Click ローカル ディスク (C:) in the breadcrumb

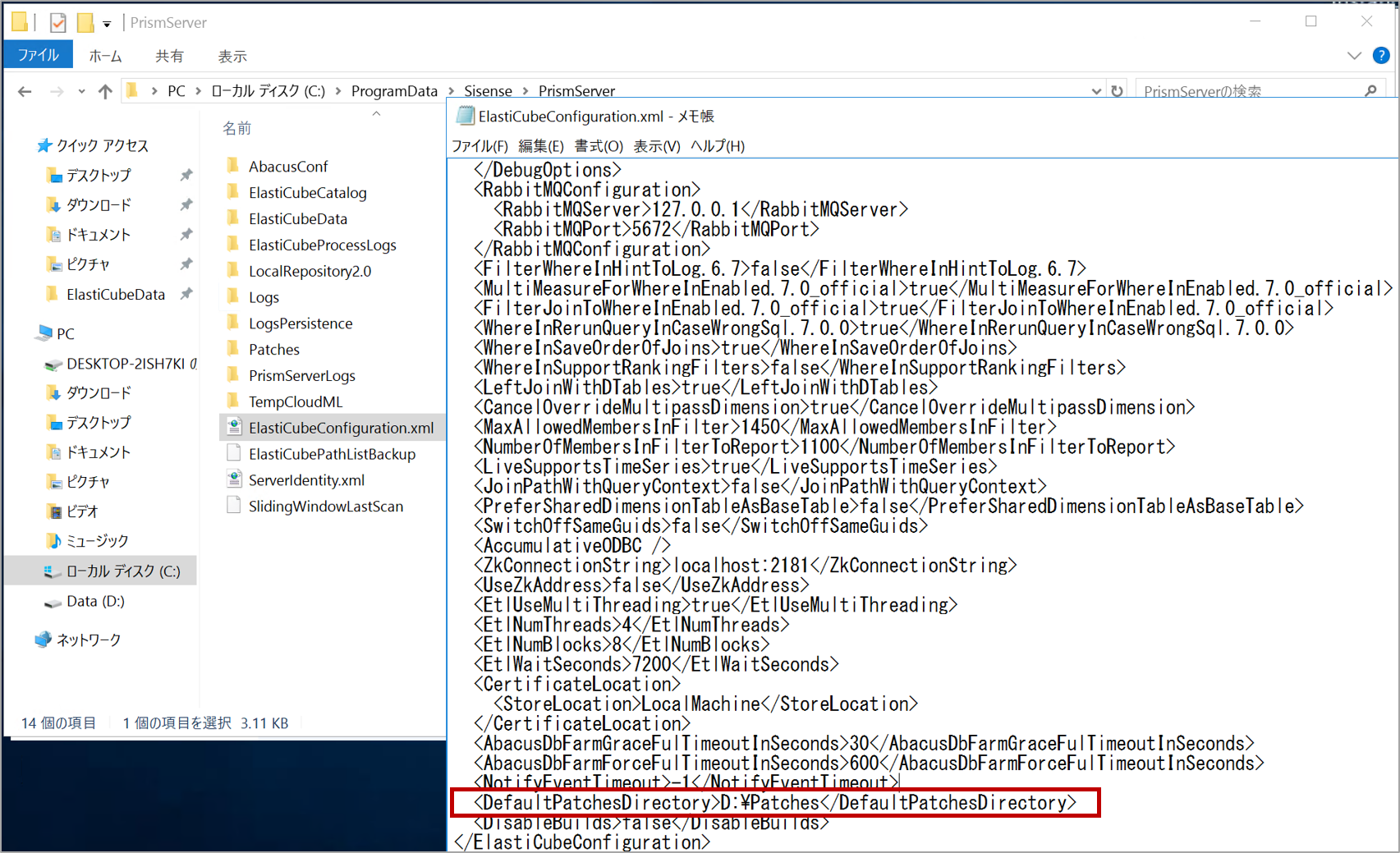coord(269,91)
